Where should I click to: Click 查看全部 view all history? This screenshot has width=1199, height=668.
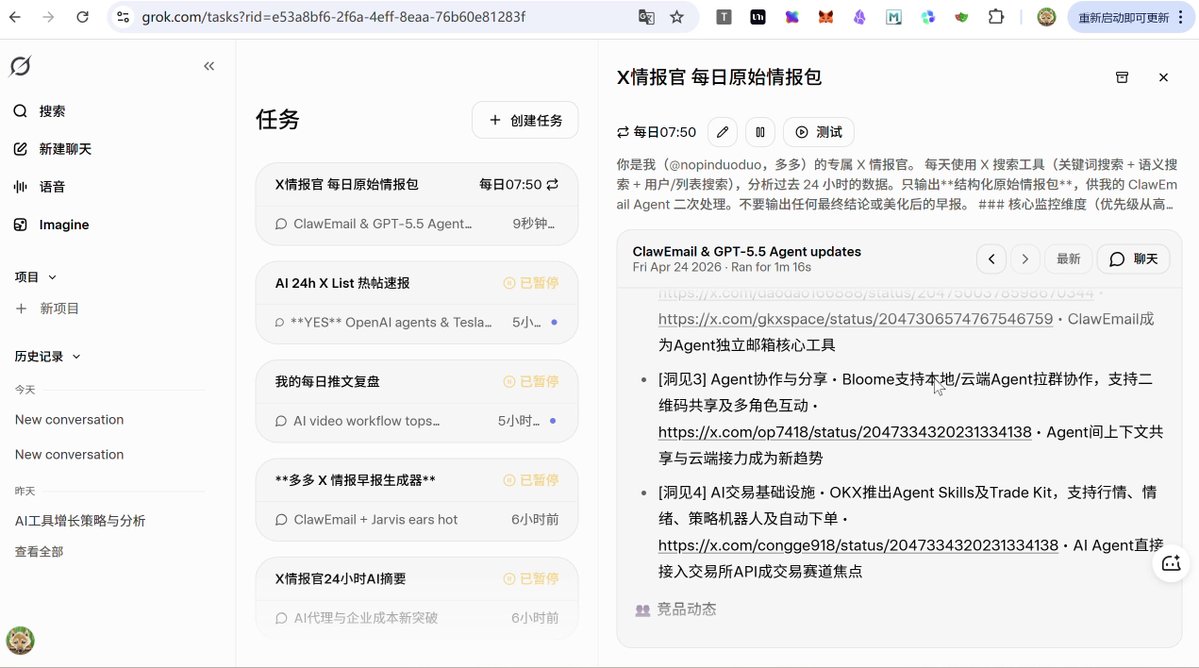(x=39, y=552)
